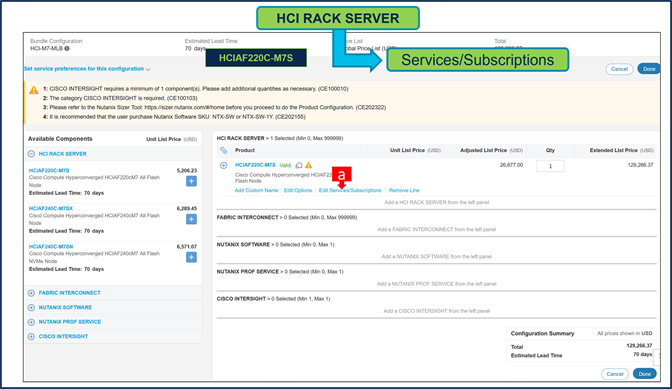Click the FABRIC INTERCONNECT section header in right panel
Viewport: 672px width, 389px height.
click(247, 218)
